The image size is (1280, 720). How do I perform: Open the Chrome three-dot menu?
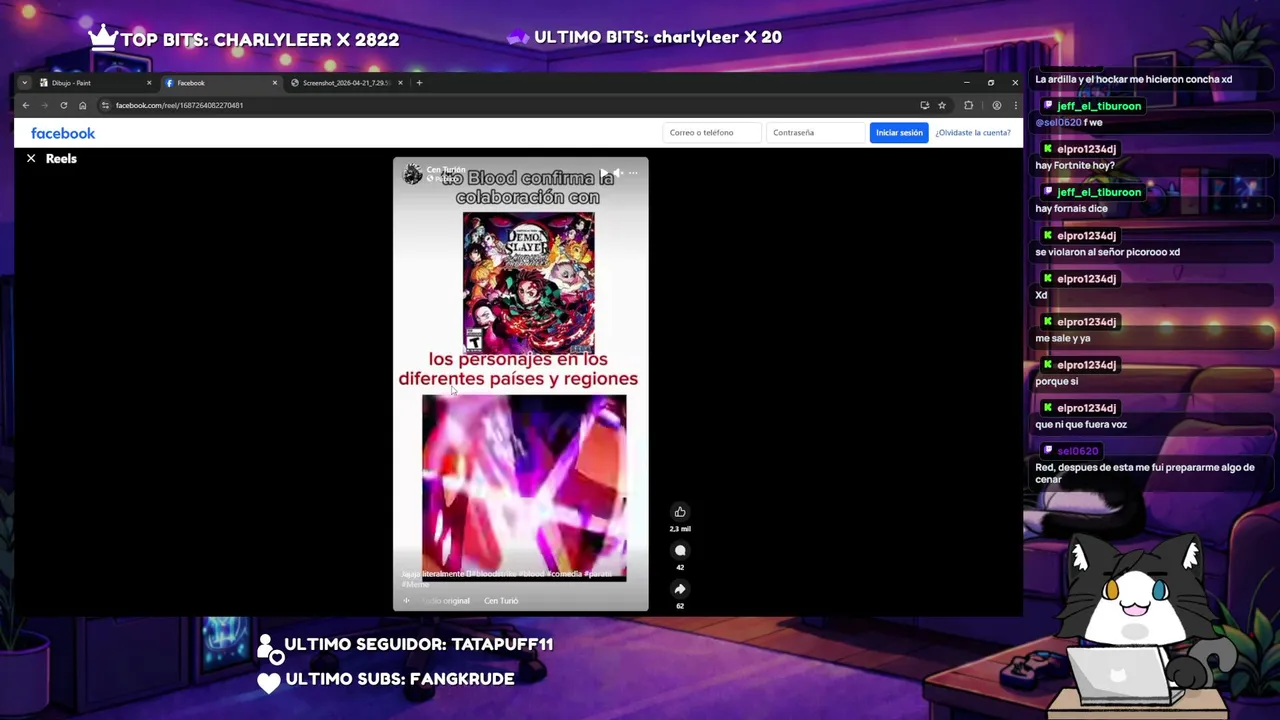point(1015,105)
